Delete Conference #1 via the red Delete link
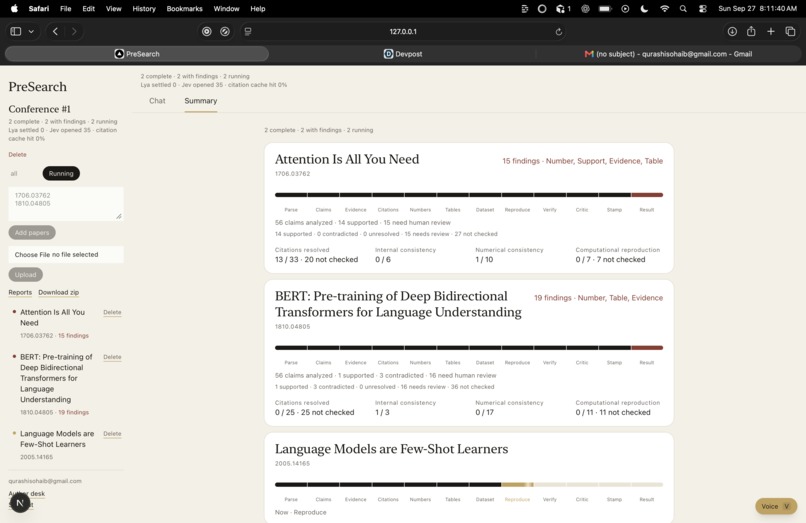Screen dimensions: 806x523 pyautogui.click(x=17, y=154)
